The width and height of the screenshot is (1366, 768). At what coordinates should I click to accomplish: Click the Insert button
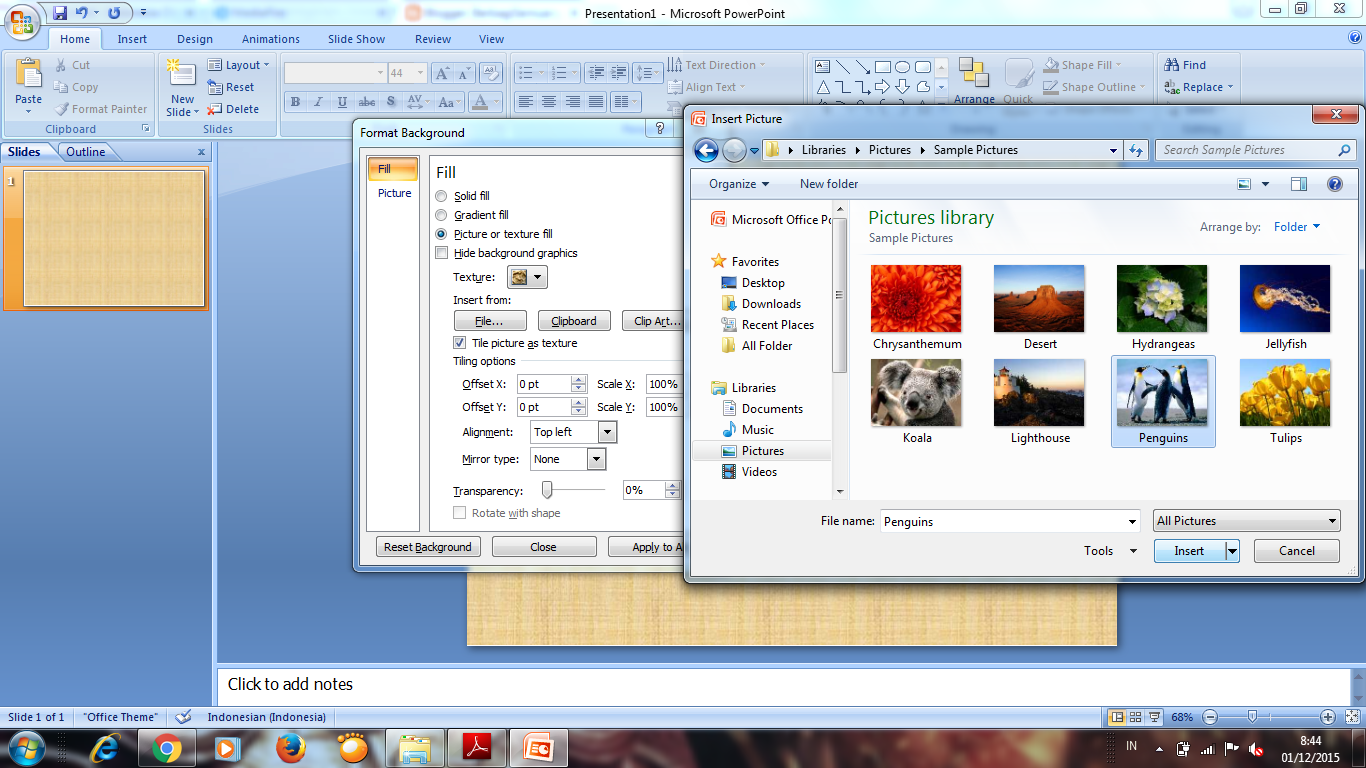(x=1189, y=551)
